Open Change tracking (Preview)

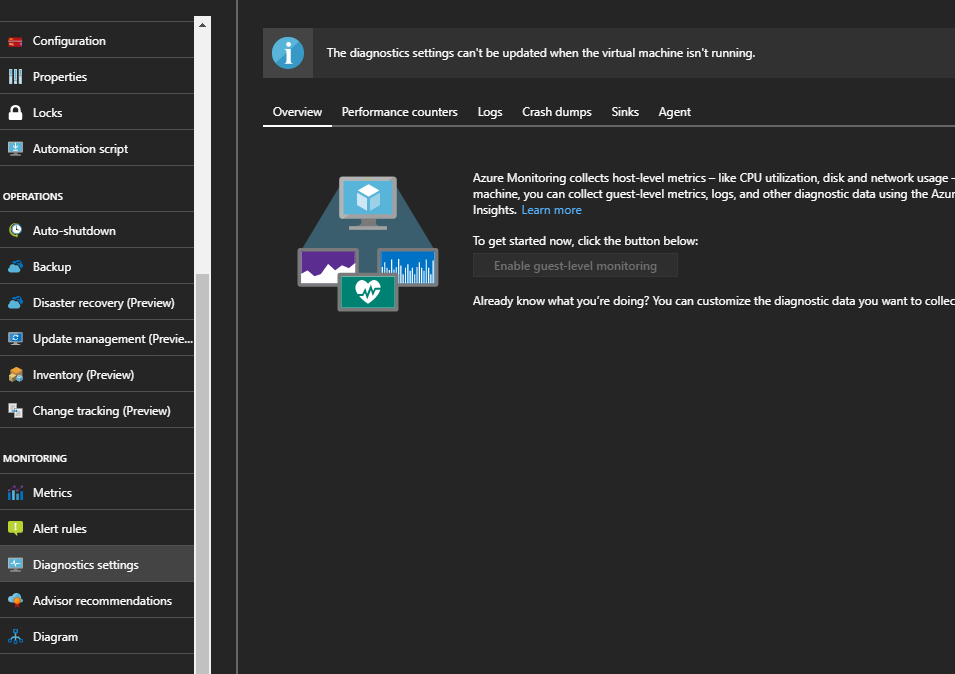click(x=97, y=410)
